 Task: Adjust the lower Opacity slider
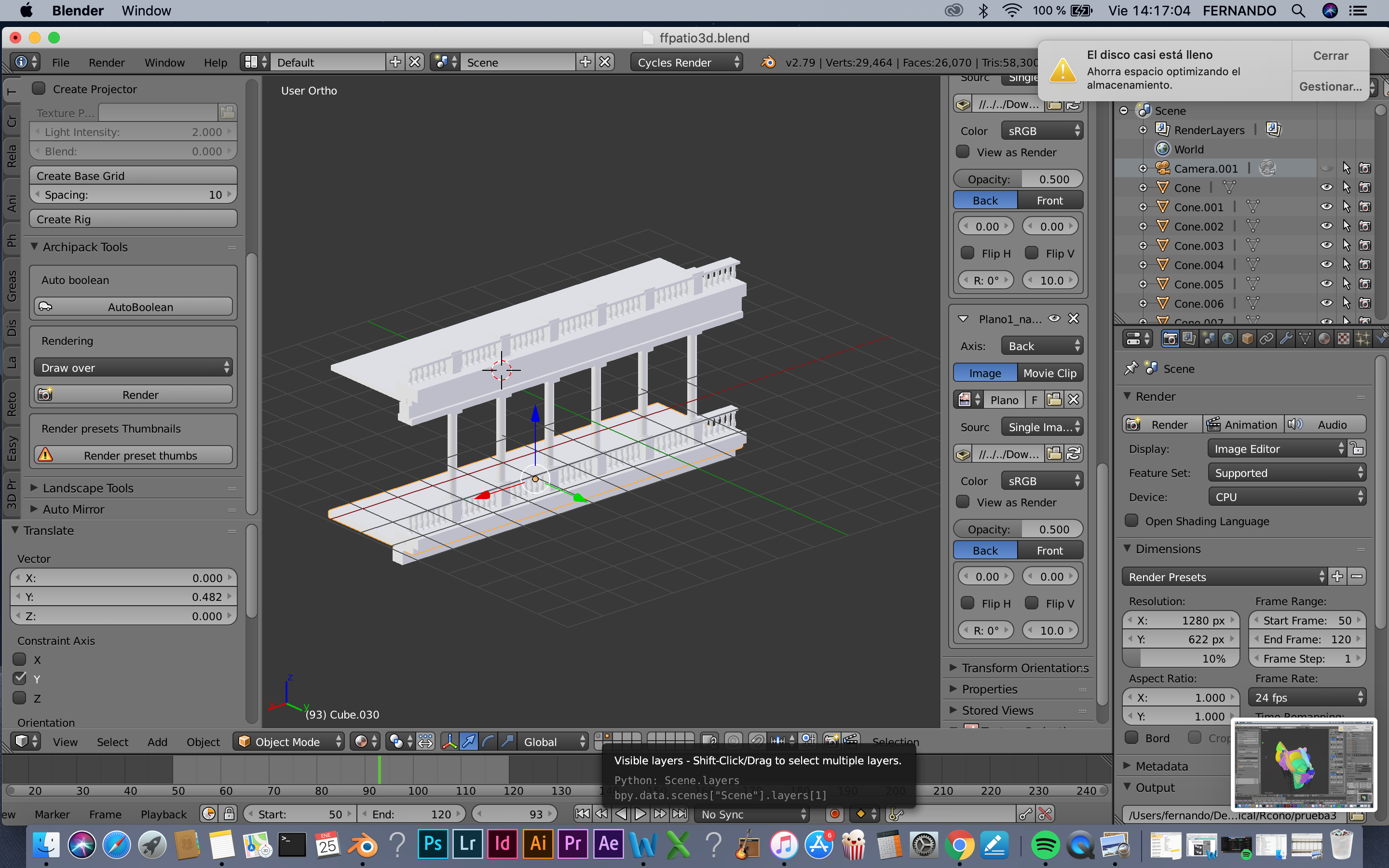1018,529
